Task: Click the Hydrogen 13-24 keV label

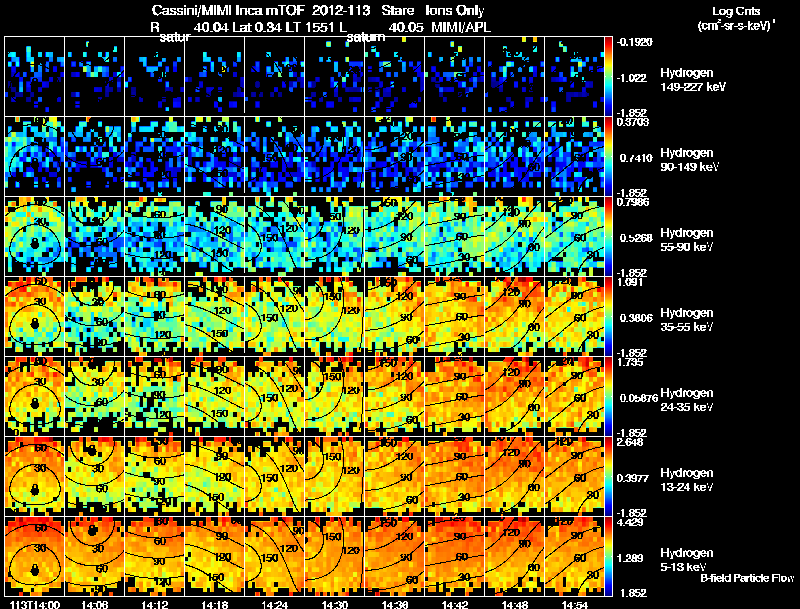Action: (x=687, y=480)
